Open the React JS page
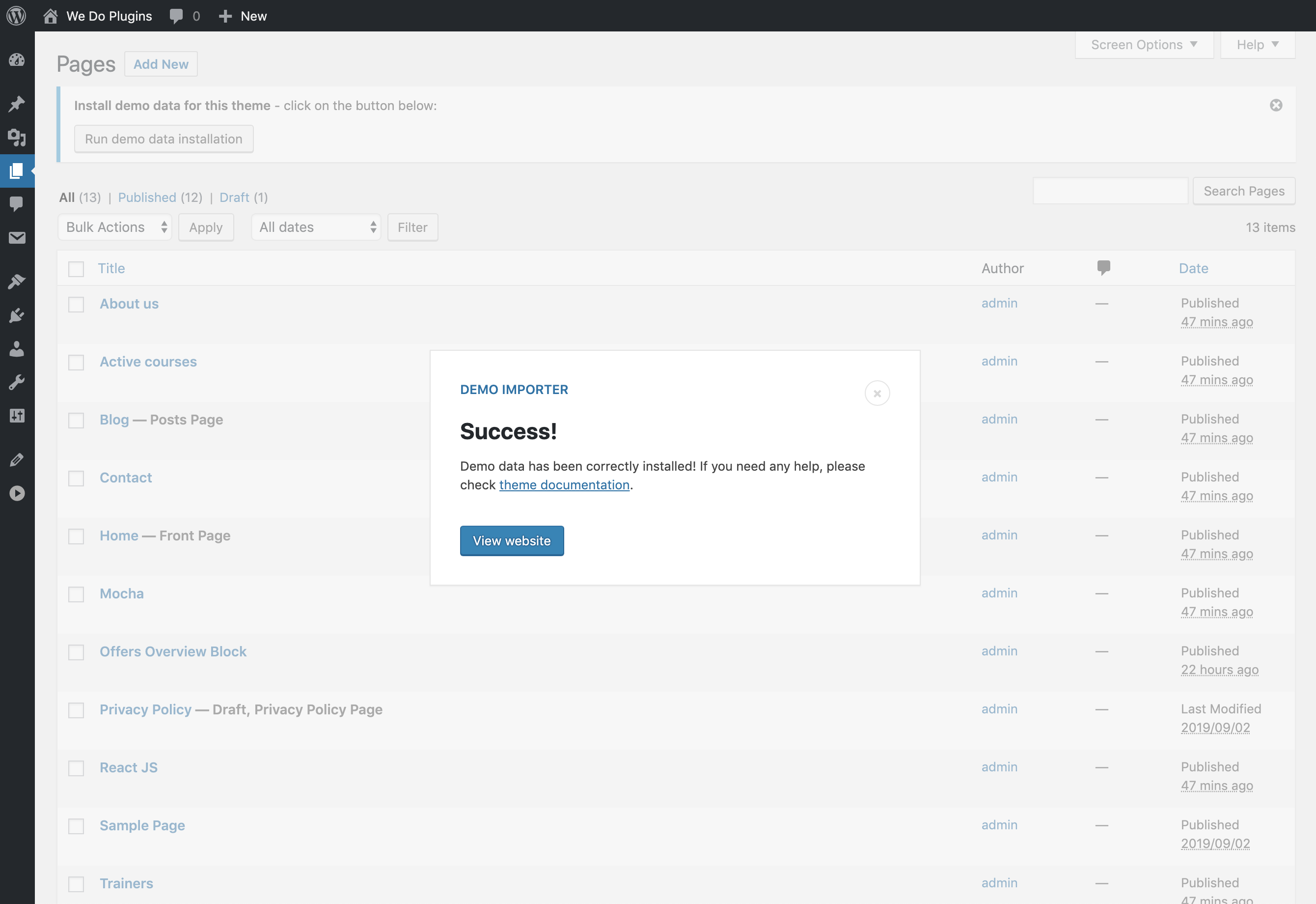 (x=129, y=767)
